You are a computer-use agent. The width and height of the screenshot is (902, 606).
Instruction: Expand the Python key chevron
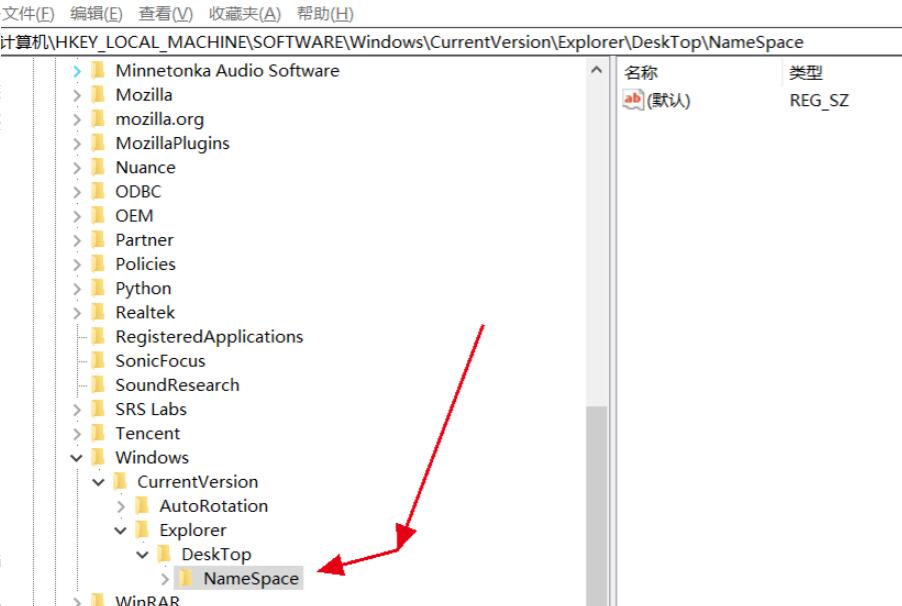coord(77,289)
